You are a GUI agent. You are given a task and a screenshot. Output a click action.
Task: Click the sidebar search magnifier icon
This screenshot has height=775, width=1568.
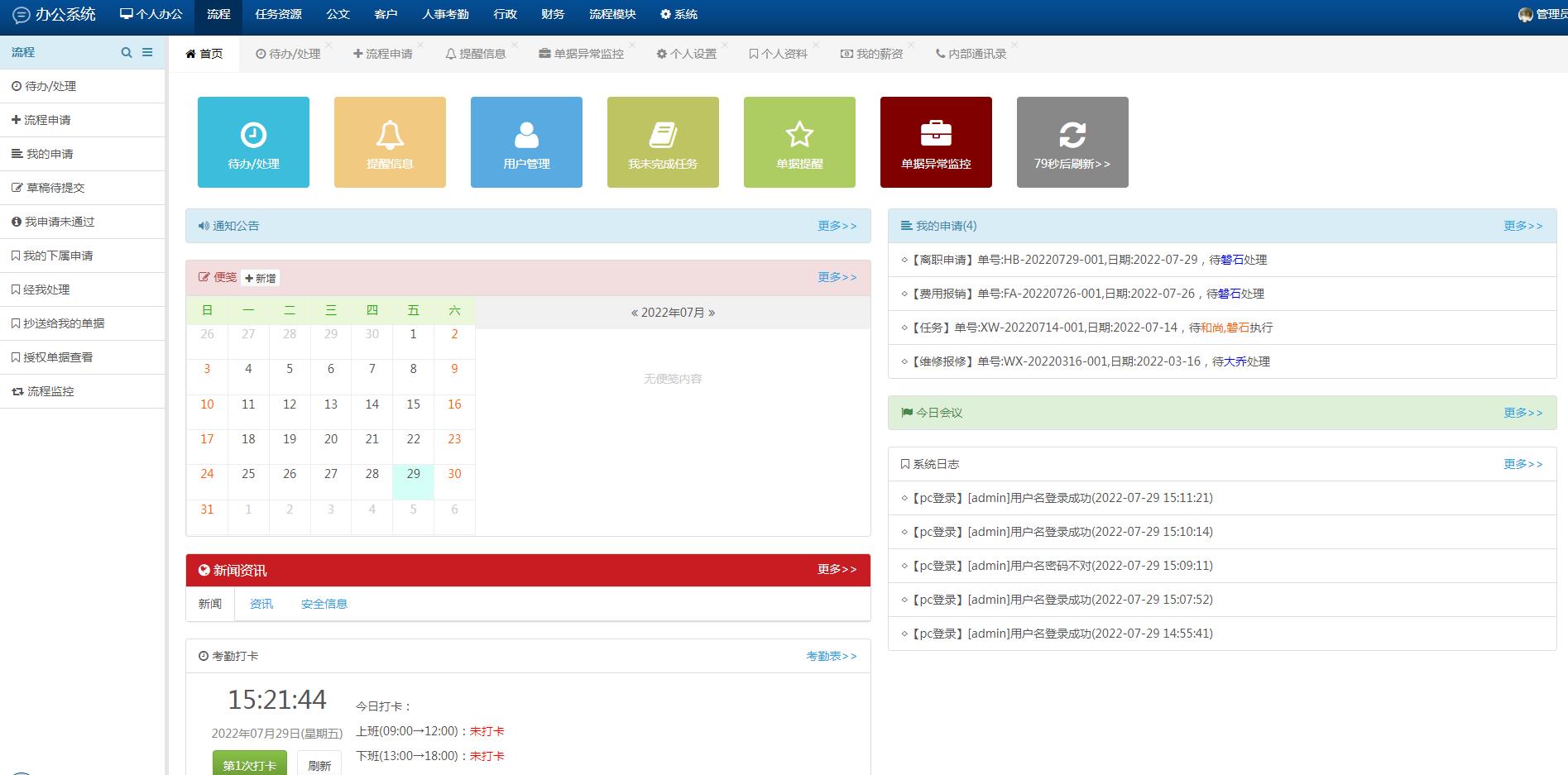coord(127,52)
